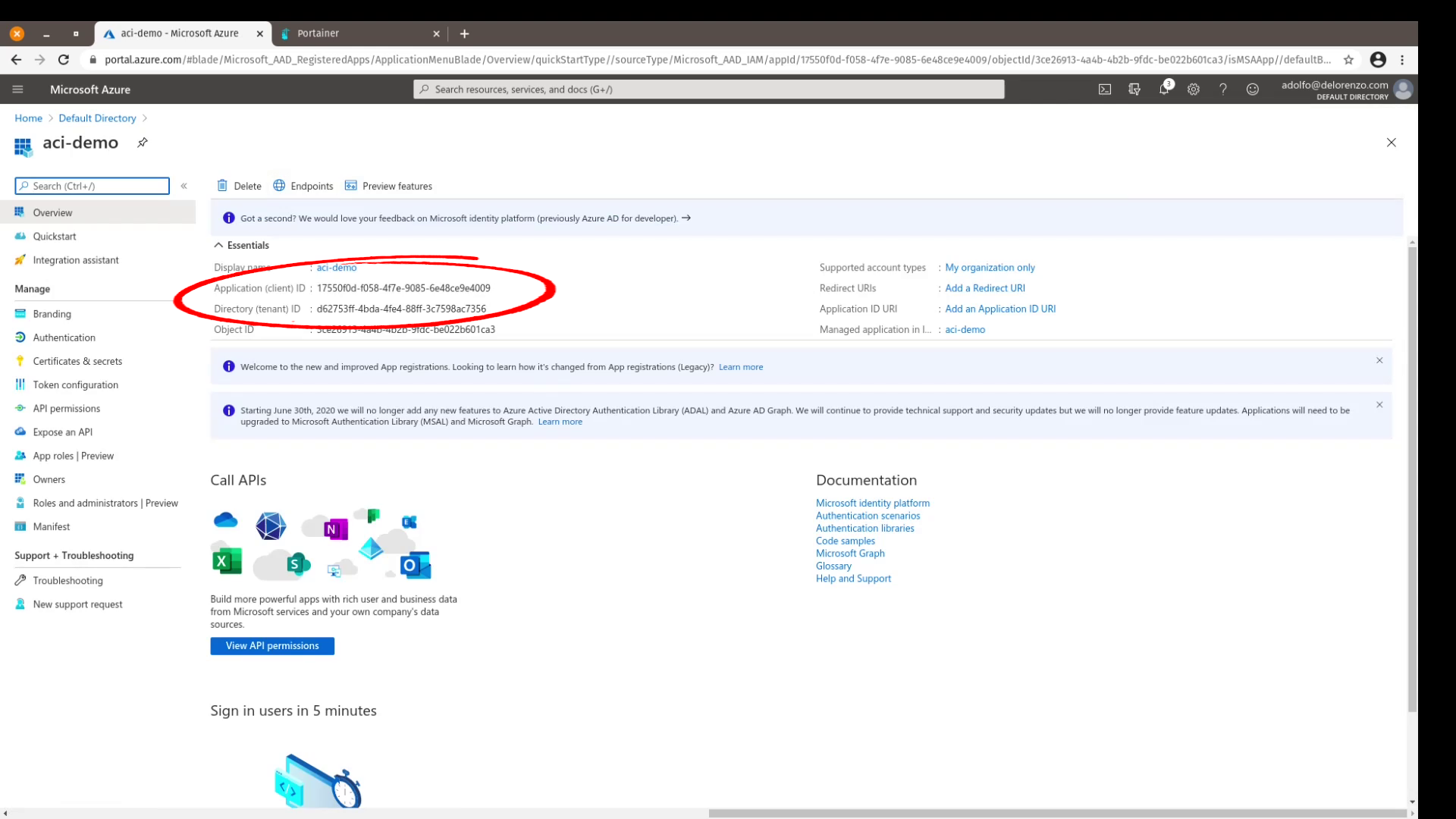
Task: Select Certificates & secrets menu item
Action: 77,361
